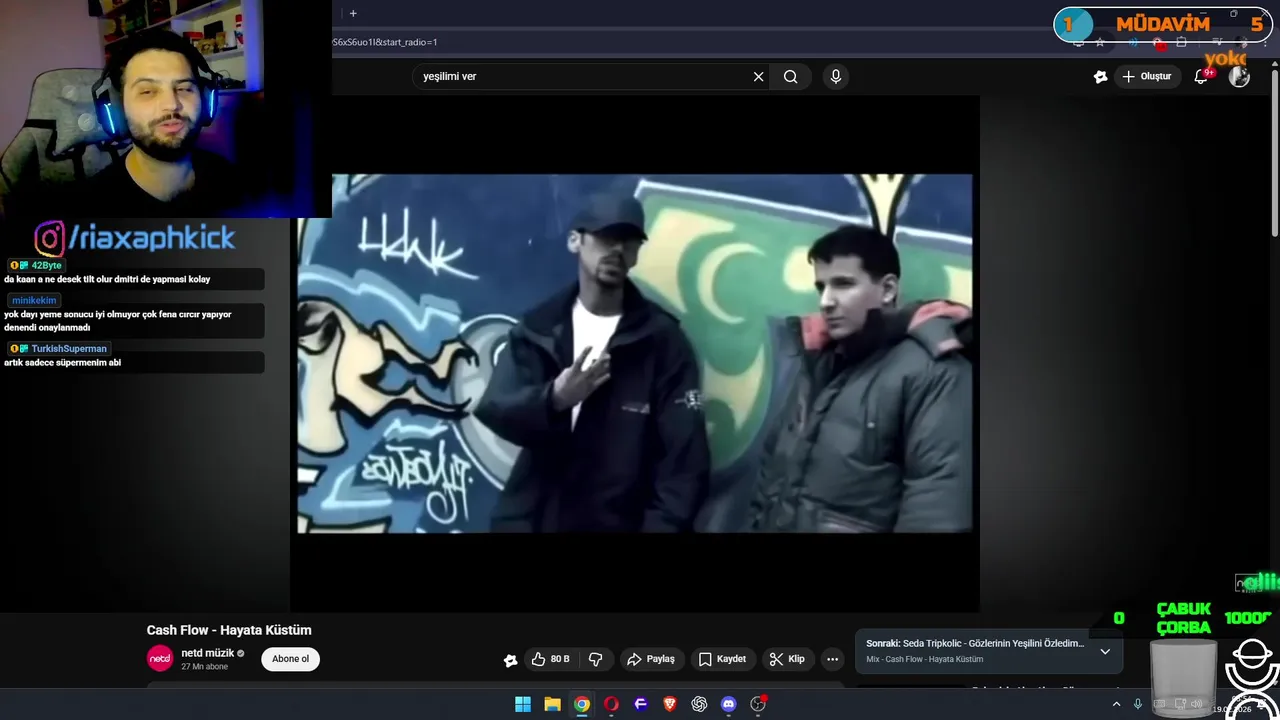
Task: Click chat username TurkishSuperman
Action: [x=69, y=349]
